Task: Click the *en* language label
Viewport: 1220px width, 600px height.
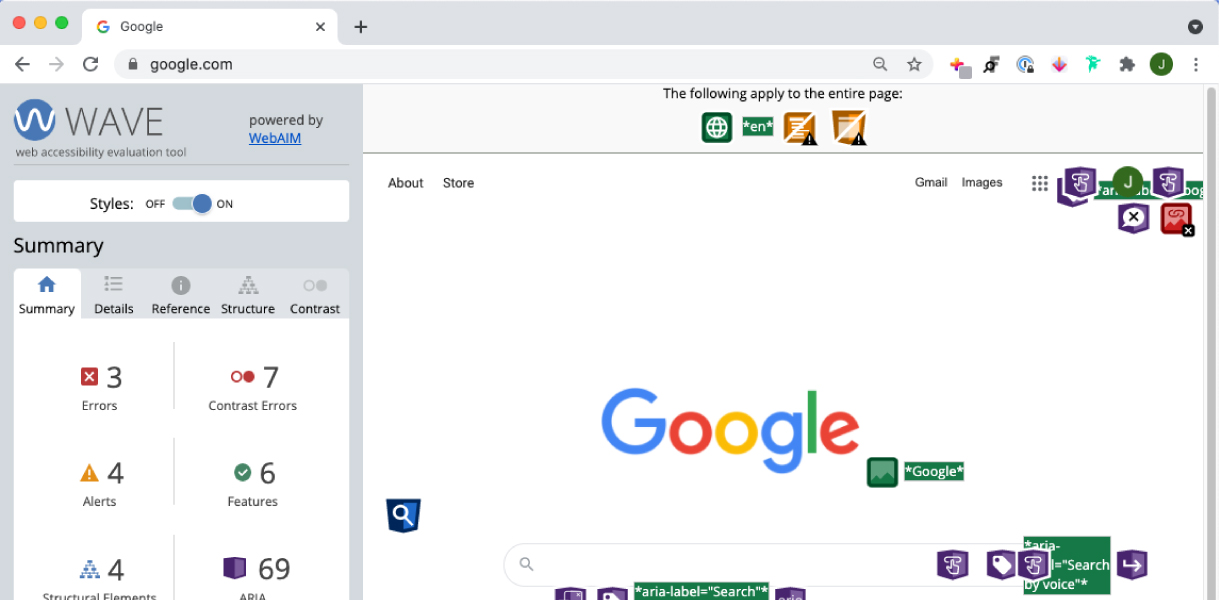Action: [x=758, y=127]
